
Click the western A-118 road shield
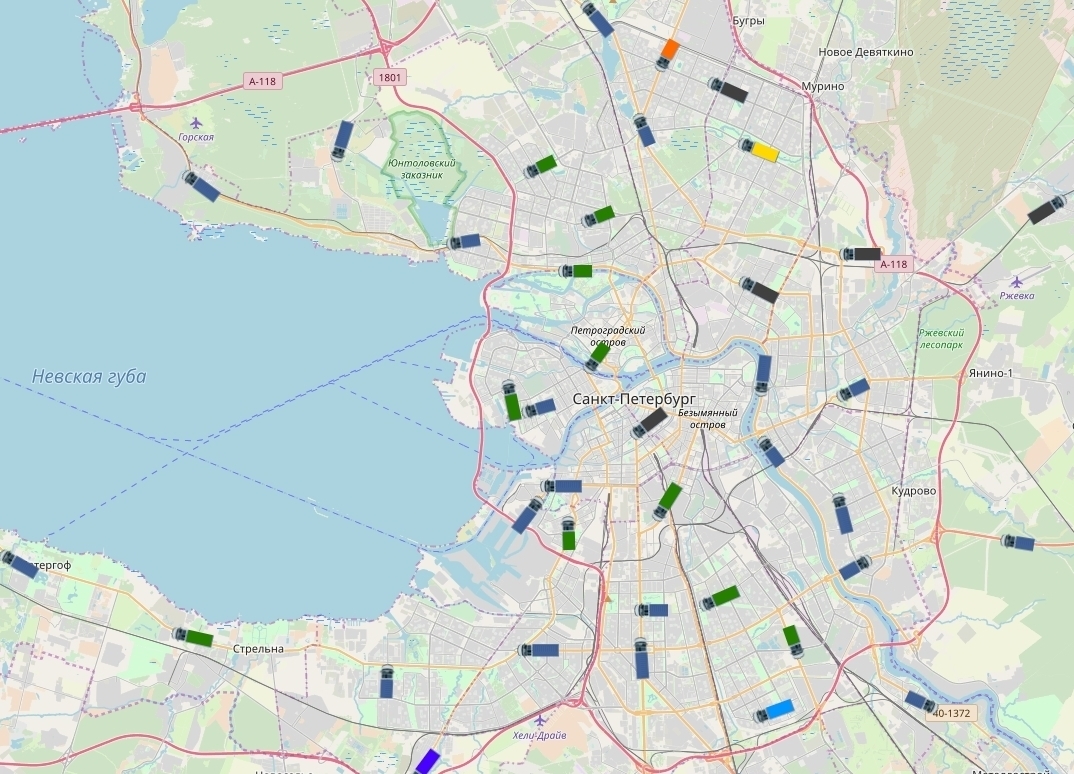tap(262, 82)
